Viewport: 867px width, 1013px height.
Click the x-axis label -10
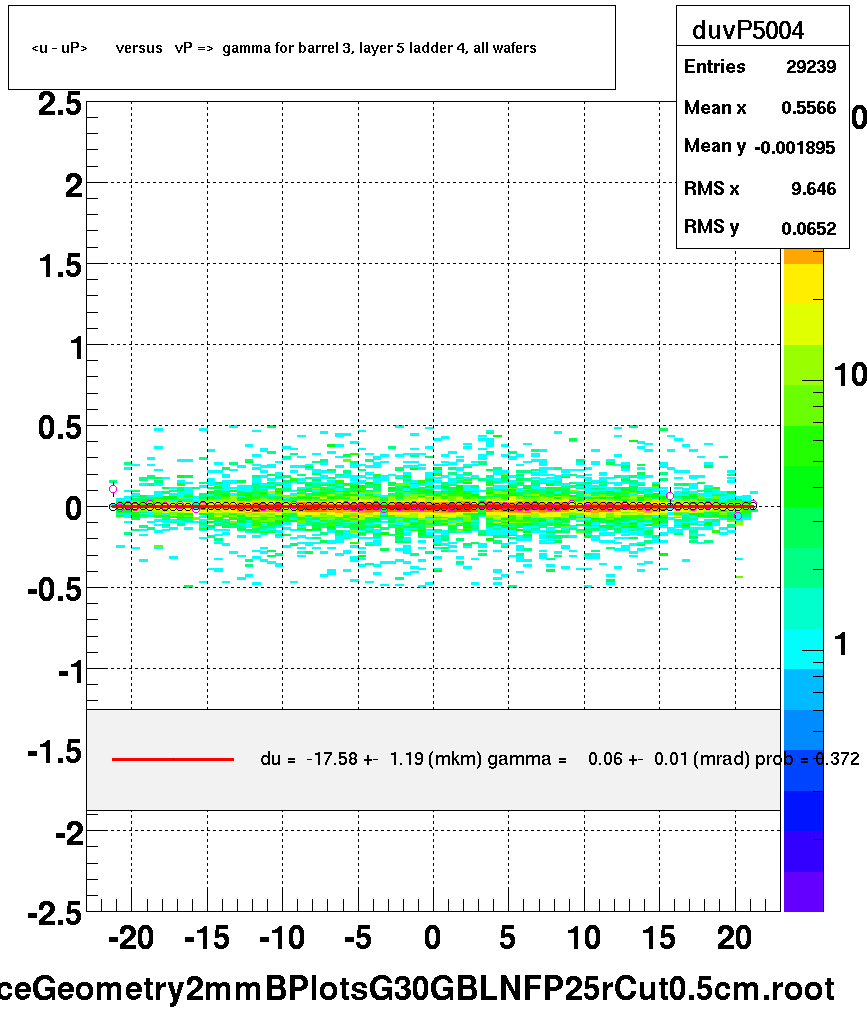click(282, 937)
